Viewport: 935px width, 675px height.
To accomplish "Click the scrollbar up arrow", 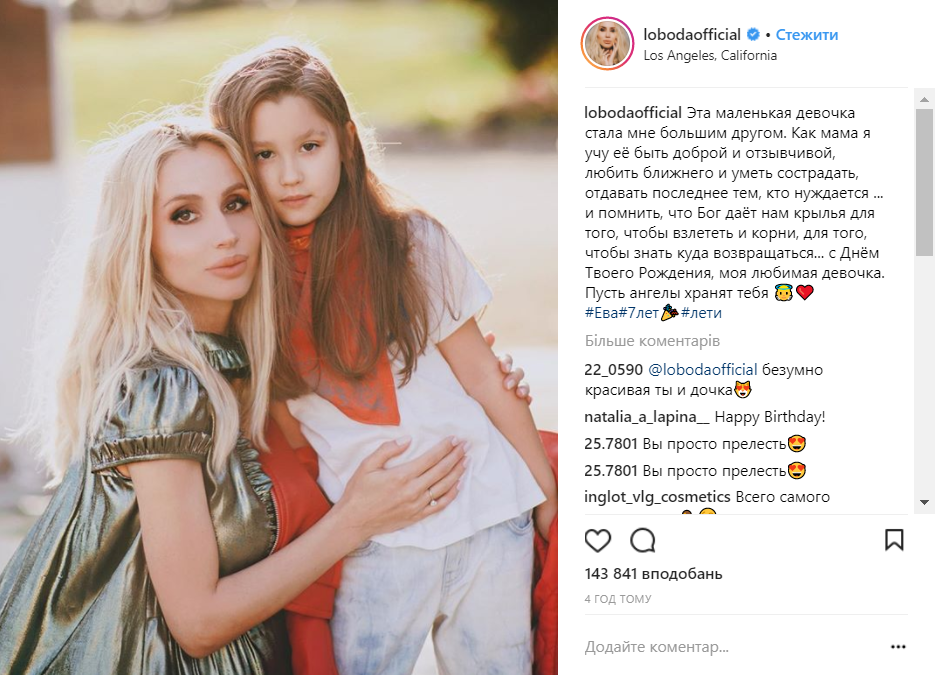I will (x=924, y=99).
